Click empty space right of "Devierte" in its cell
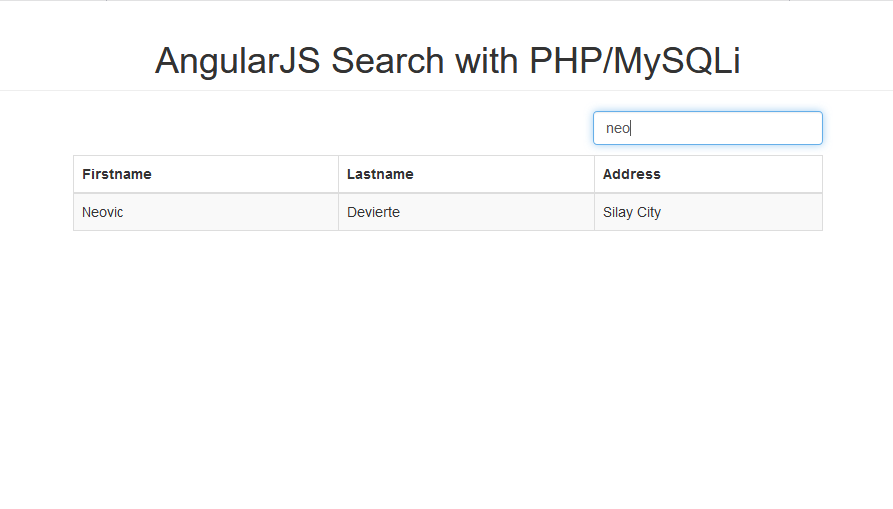 (495, 212)
